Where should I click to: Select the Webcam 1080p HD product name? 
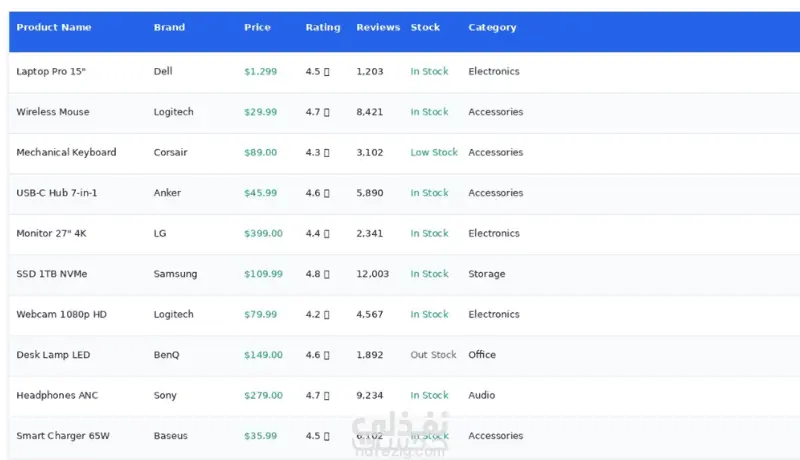[61, 314]
